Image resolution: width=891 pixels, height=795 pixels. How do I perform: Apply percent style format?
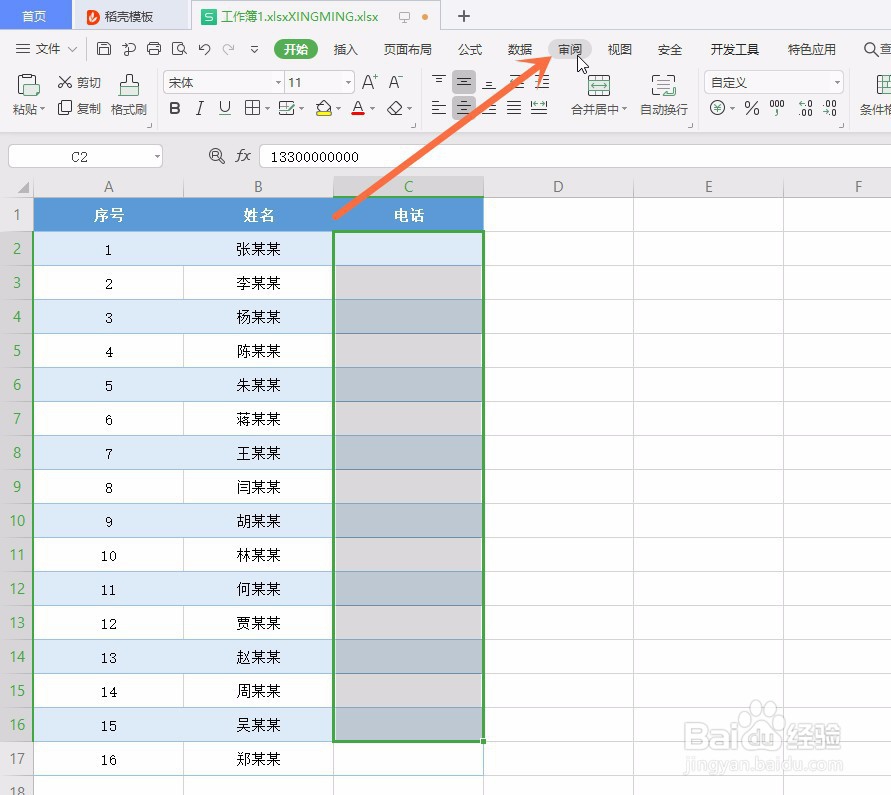click(752, 107)
